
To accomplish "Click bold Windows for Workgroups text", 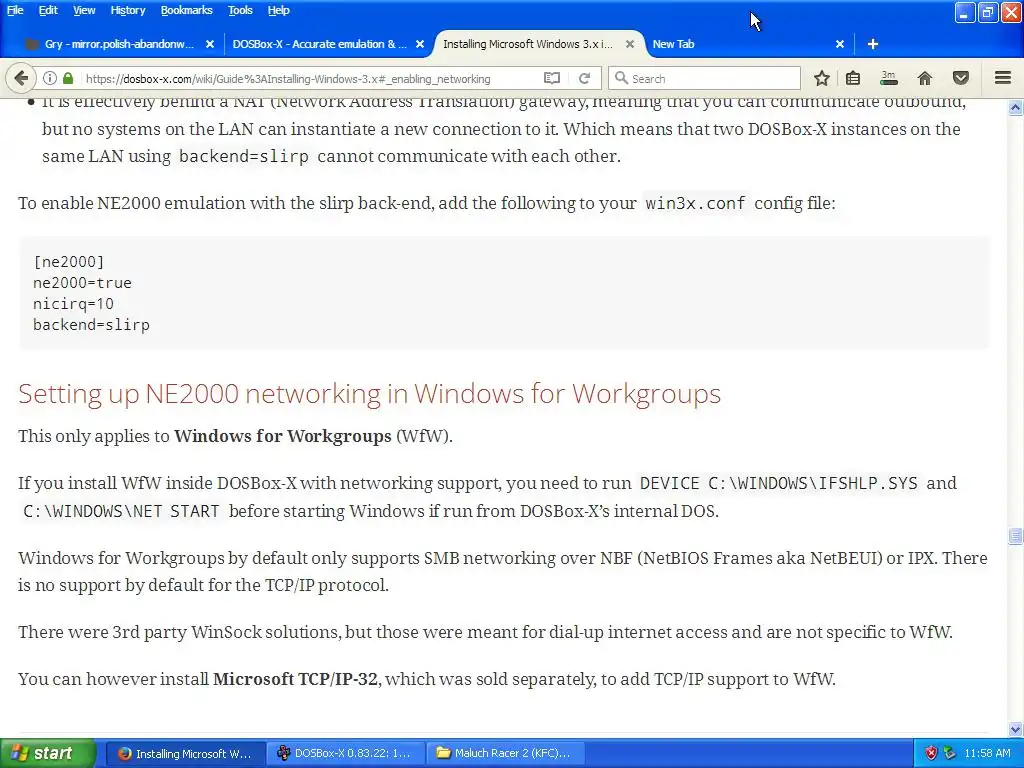I will click(283, 436).
